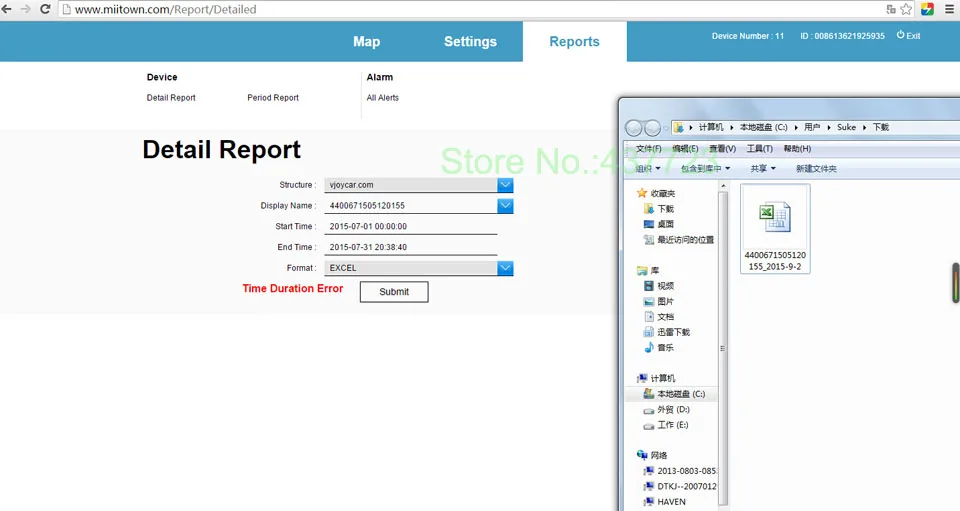This screenshot has height=511, width=960.
Task: Select the Excel file 4400671505120155_2015-9-2
Action: [x=775, y=229]
